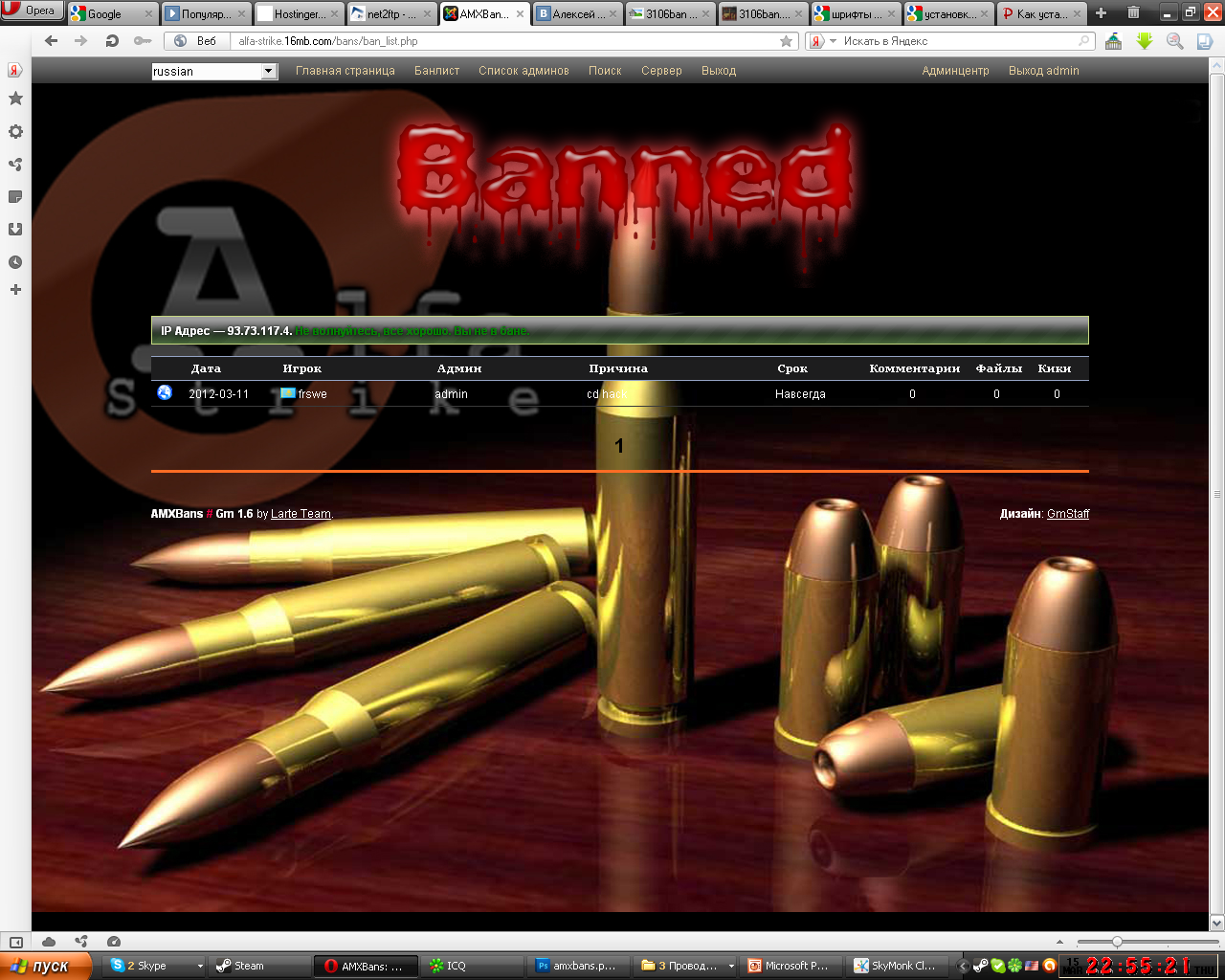Click the Yandex search input field

pos(957,41)
